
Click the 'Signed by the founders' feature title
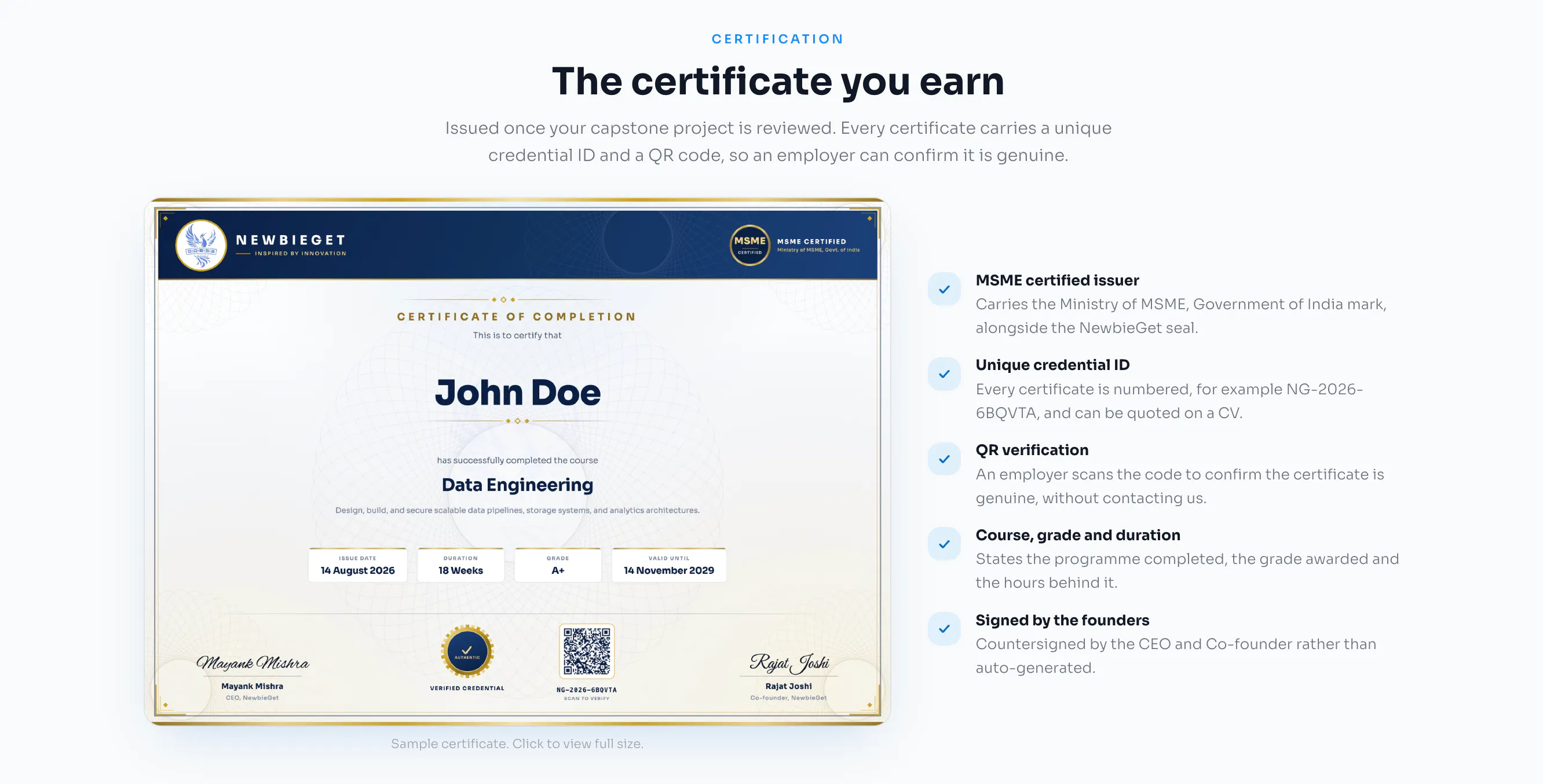1063,620
